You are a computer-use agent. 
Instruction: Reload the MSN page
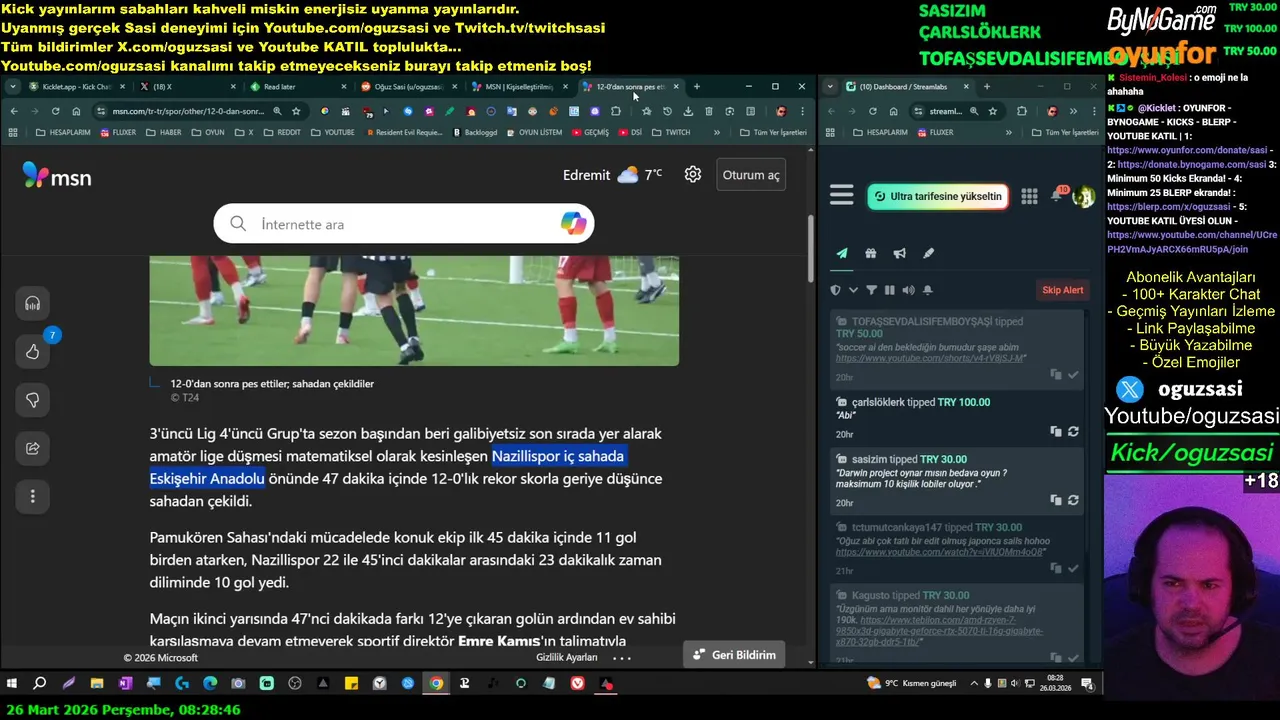click(x=55, y=111)
